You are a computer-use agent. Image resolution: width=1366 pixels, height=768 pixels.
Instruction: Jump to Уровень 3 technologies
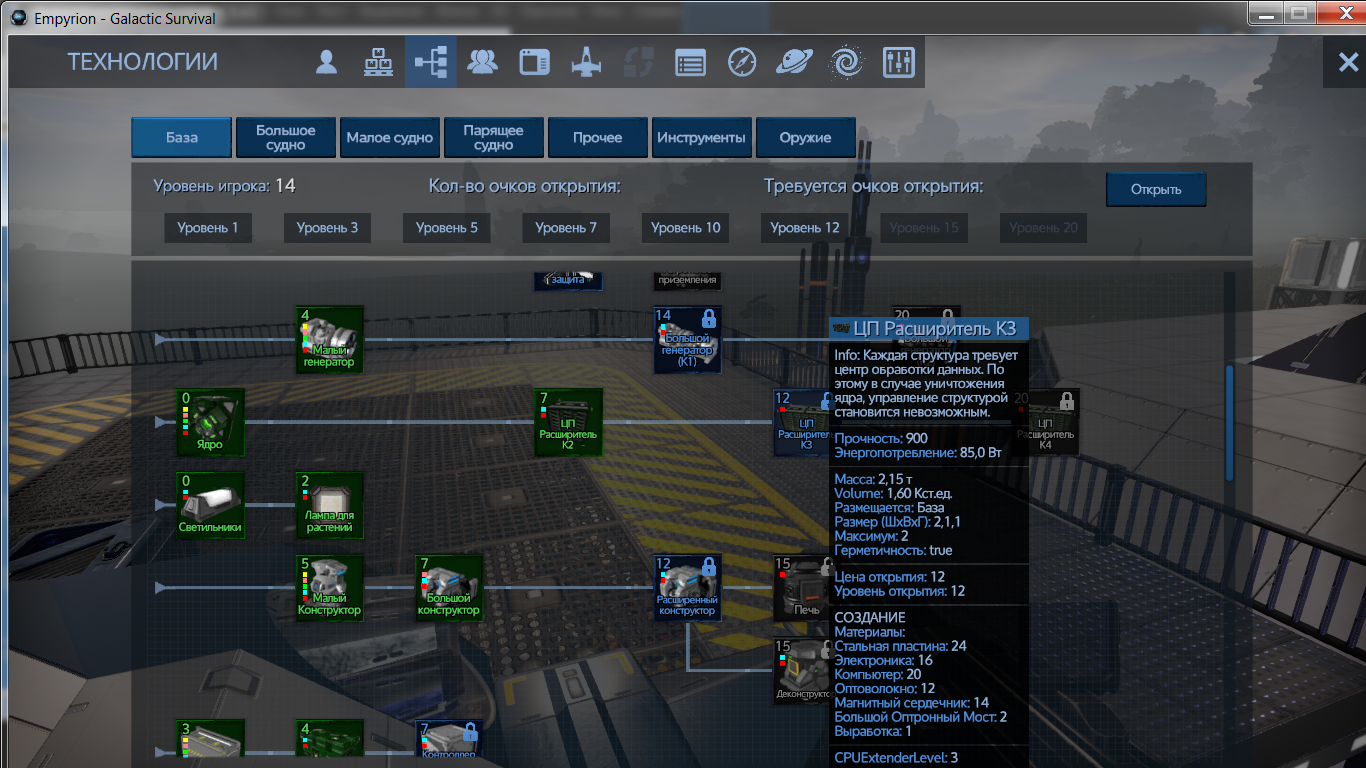pos(327,228)
